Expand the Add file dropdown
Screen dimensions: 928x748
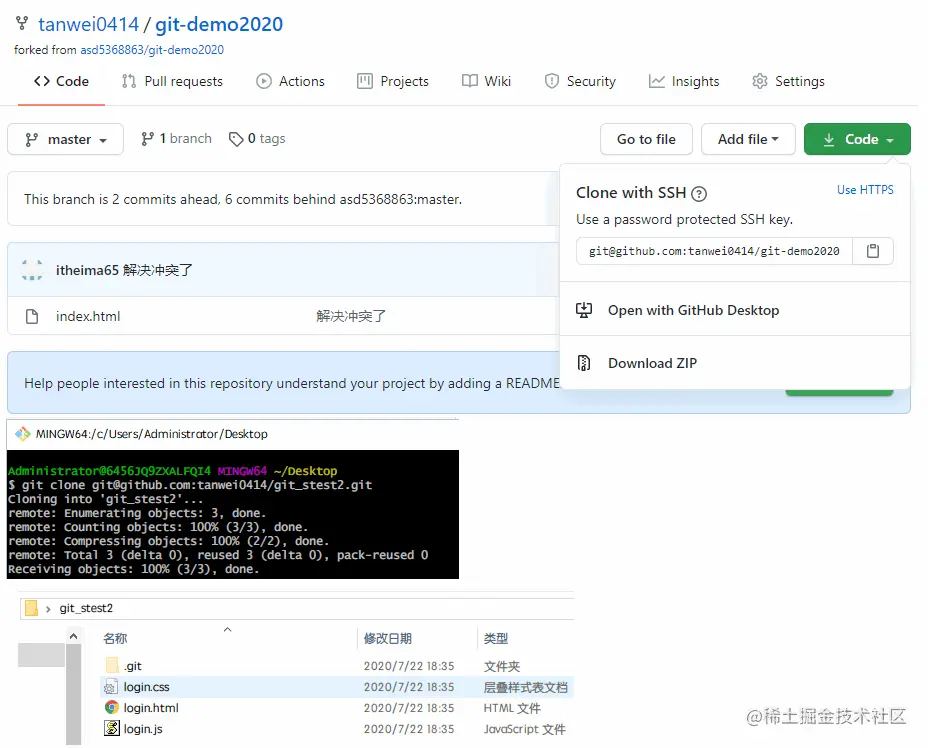tap(748, 140)
